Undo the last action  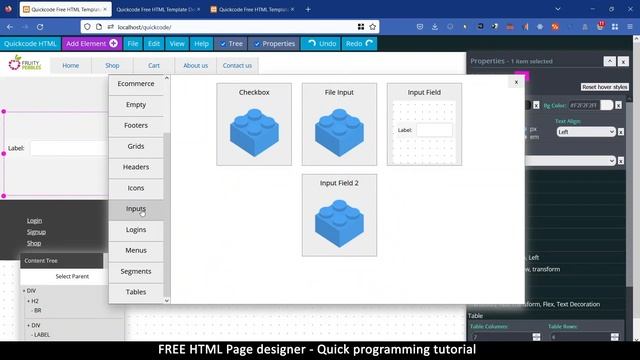[322, 44]
